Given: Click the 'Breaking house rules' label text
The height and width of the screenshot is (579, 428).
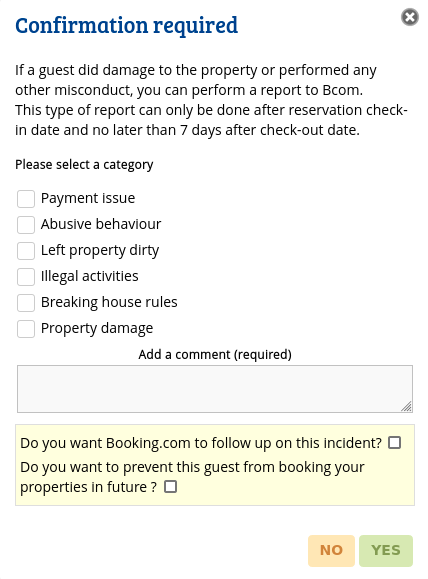Looking at the screenshot, I should pos(109,302).
